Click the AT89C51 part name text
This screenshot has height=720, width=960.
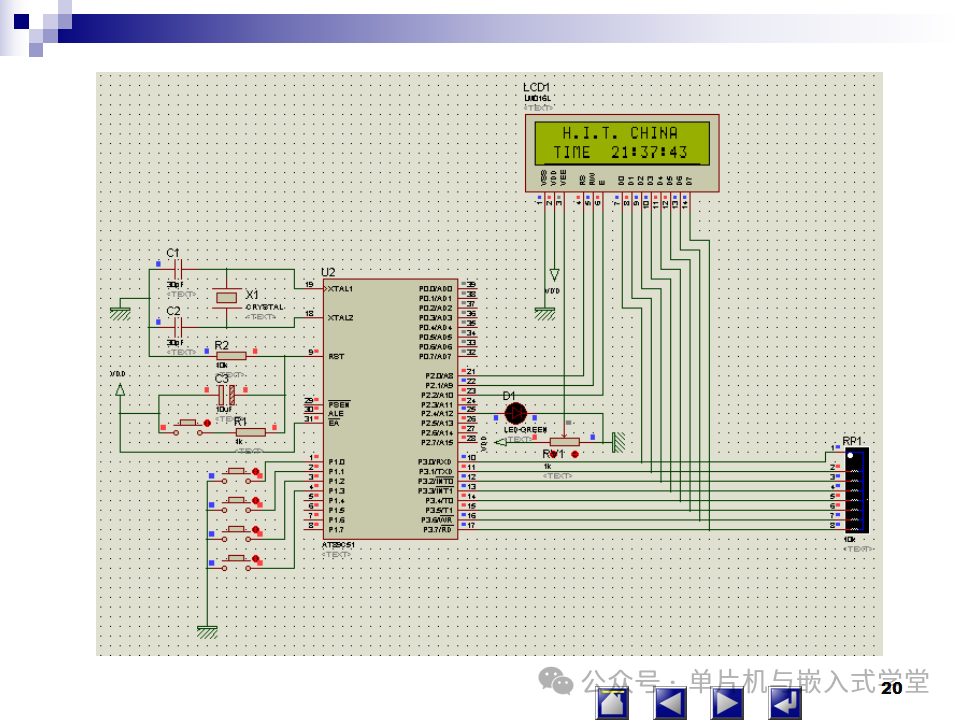tap(338, 544)
